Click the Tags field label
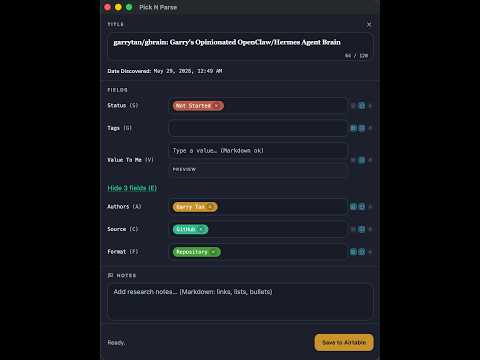480x360 pixels. click(119, 128)
